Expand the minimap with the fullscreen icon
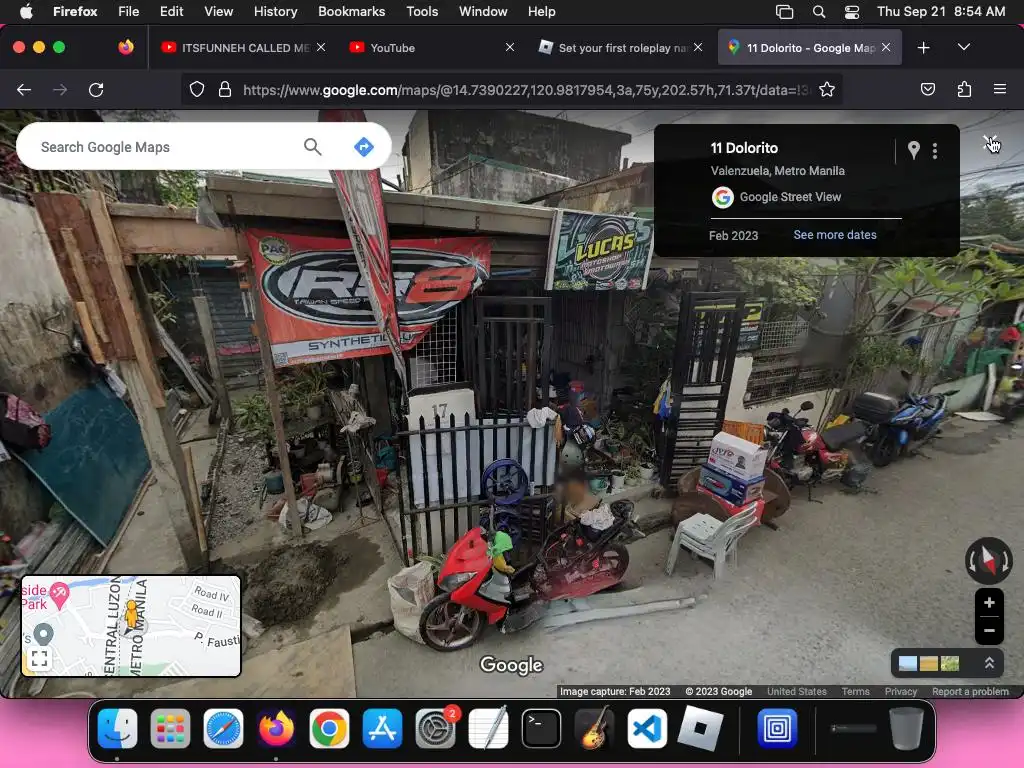Image resolution: width=1024 pixels, height=768 pixels. [39, 658]
